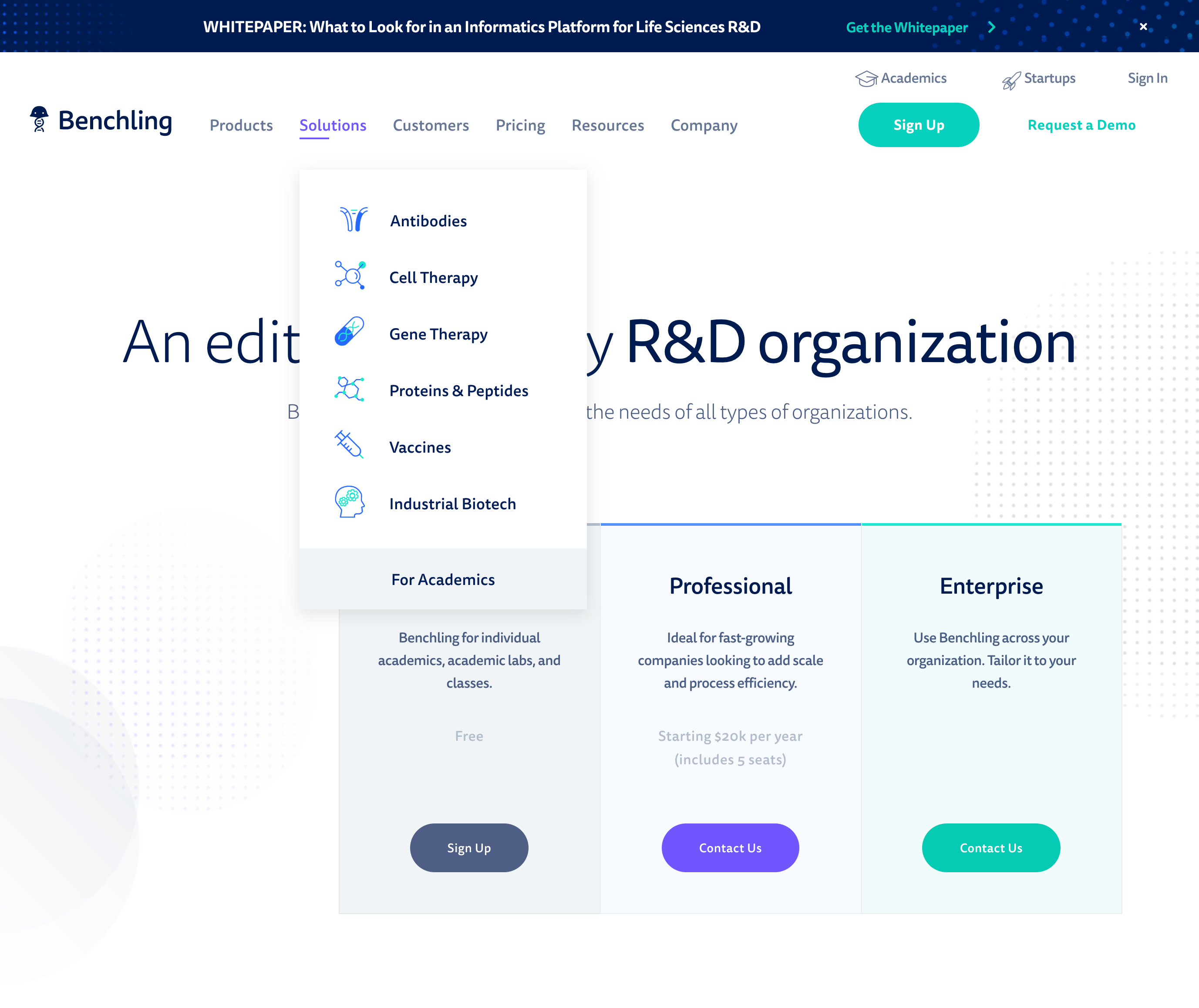
Task: Expand the Company menu
Action: [x=704, y=125]
